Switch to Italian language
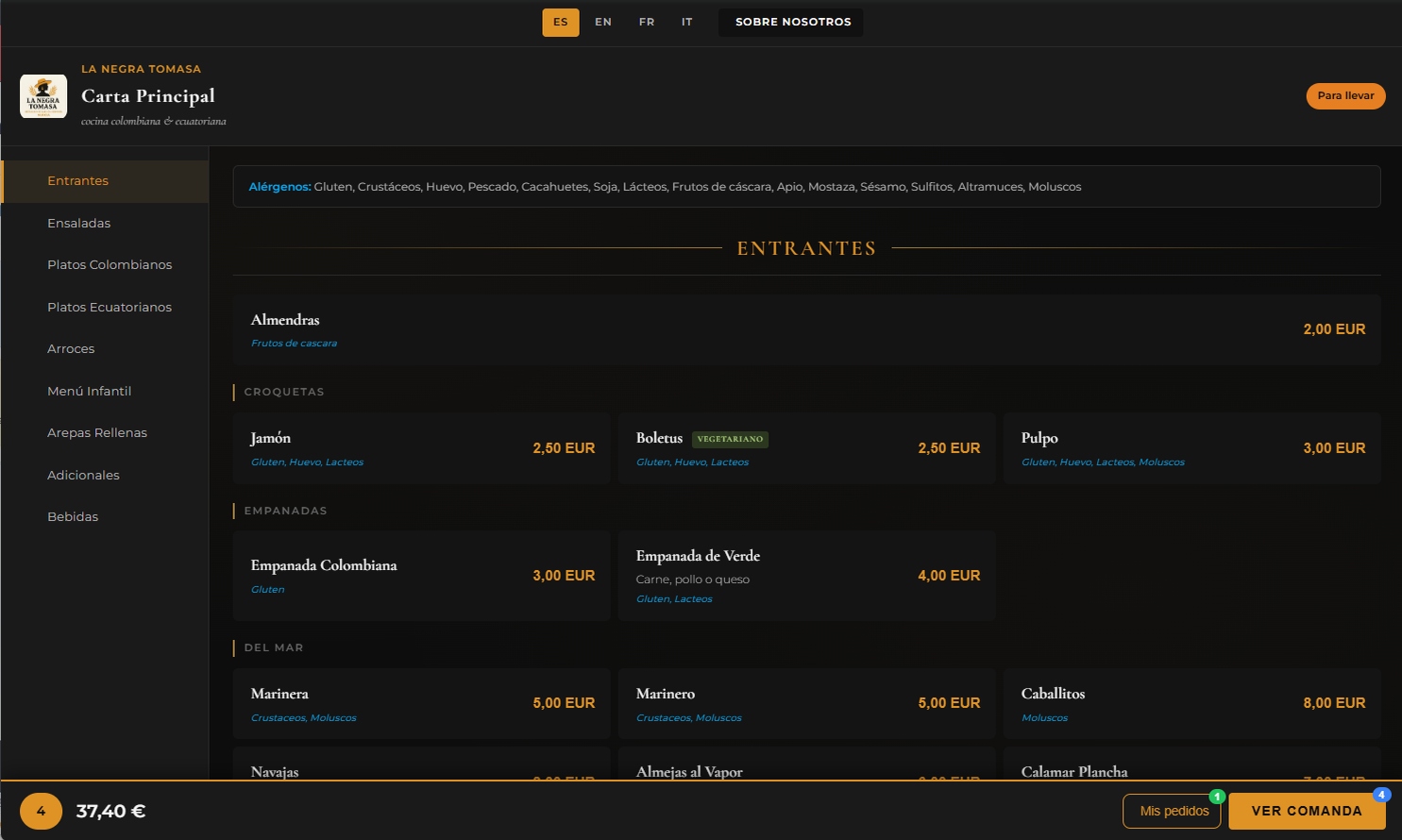This screenshot has height=840, width=1402. pos(686,22)
